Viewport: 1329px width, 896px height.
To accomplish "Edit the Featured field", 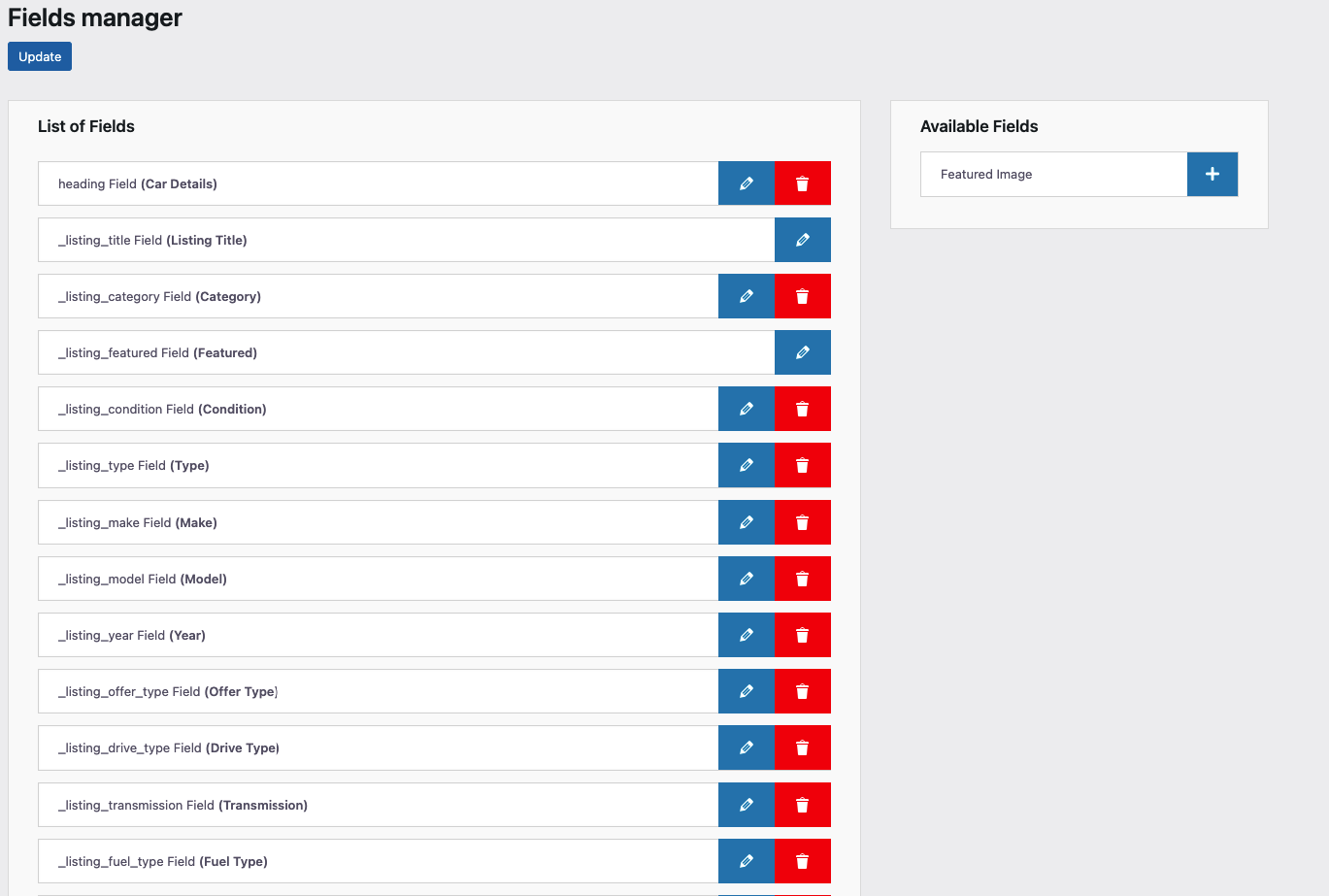I will (802, 352).
